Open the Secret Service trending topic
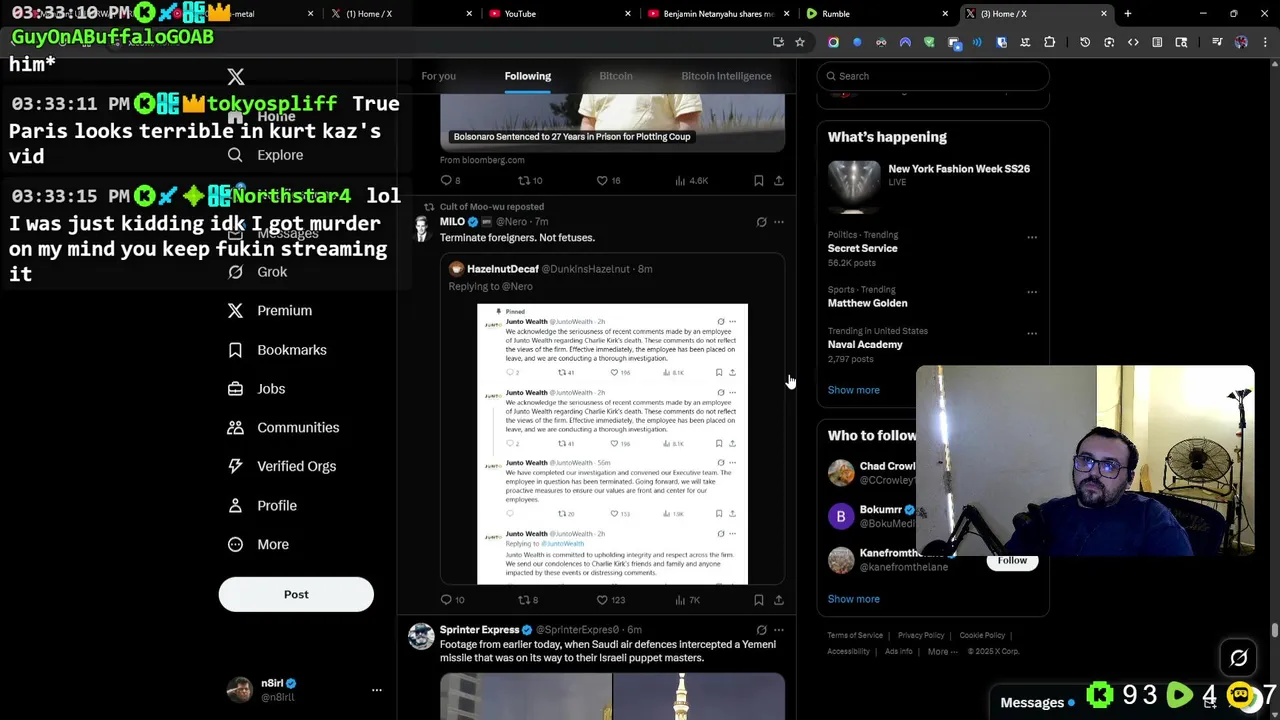The width and height of the screenshot is (1280, 720). coord(863,249)
